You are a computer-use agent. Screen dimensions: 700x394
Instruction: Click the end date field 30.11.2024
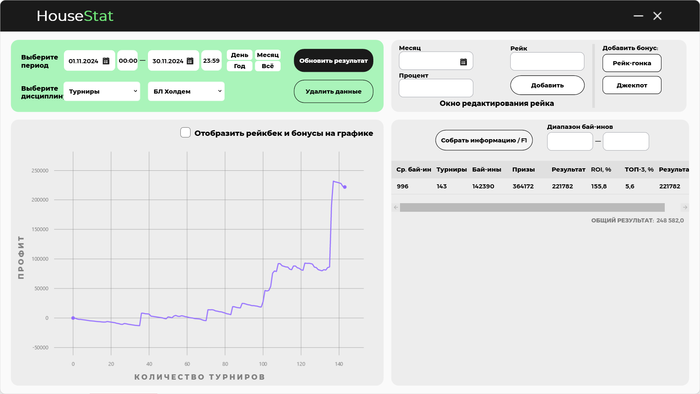click(x=173, y=61)
